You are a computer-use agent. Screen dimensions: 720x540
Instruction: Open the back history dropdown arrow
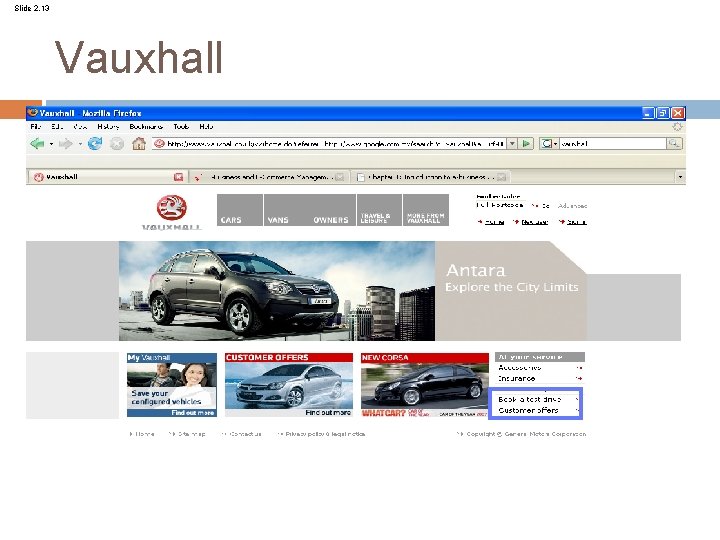(51, 144)
